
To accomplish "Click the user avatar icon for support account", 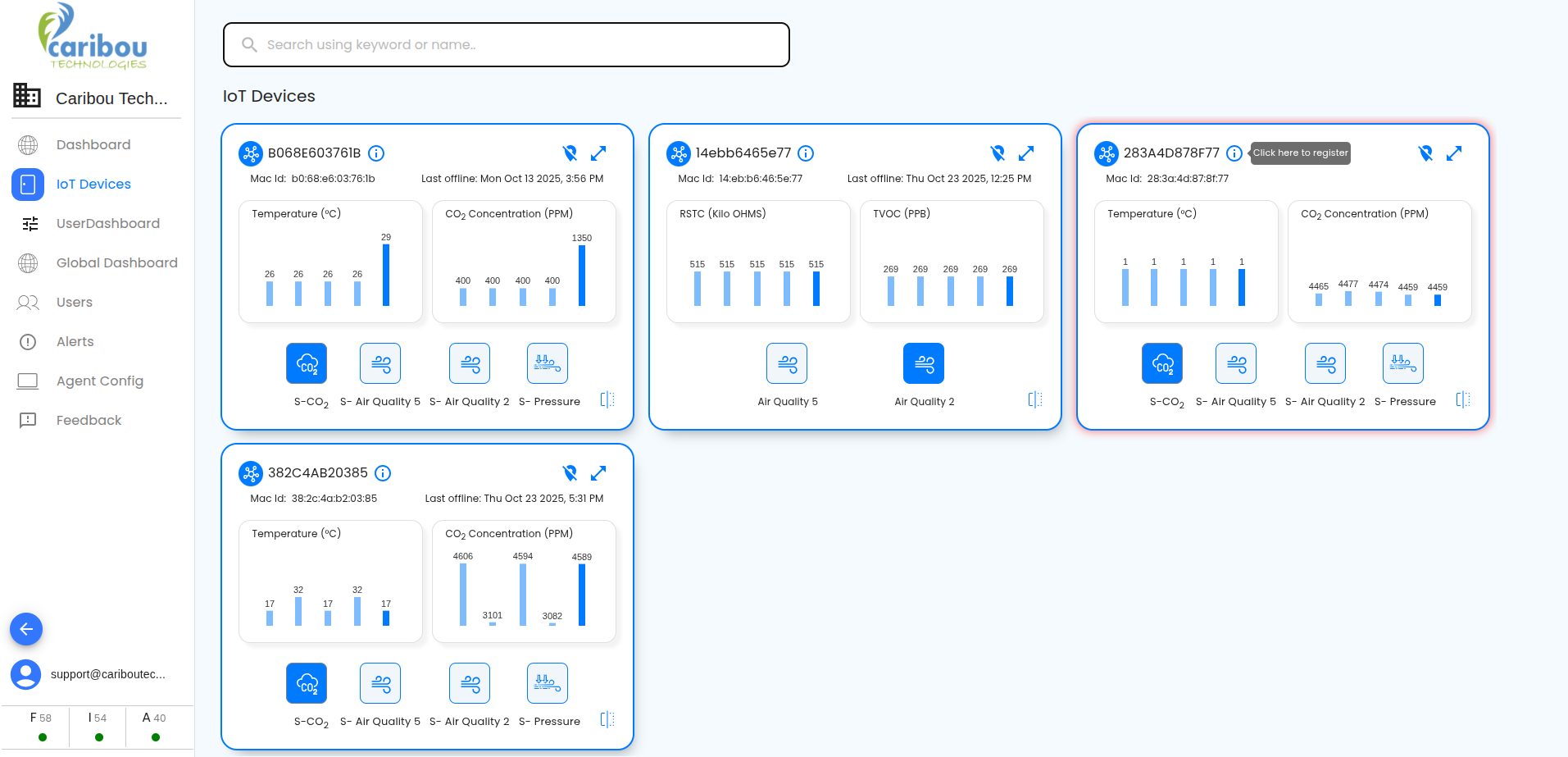I will (26, 674).
